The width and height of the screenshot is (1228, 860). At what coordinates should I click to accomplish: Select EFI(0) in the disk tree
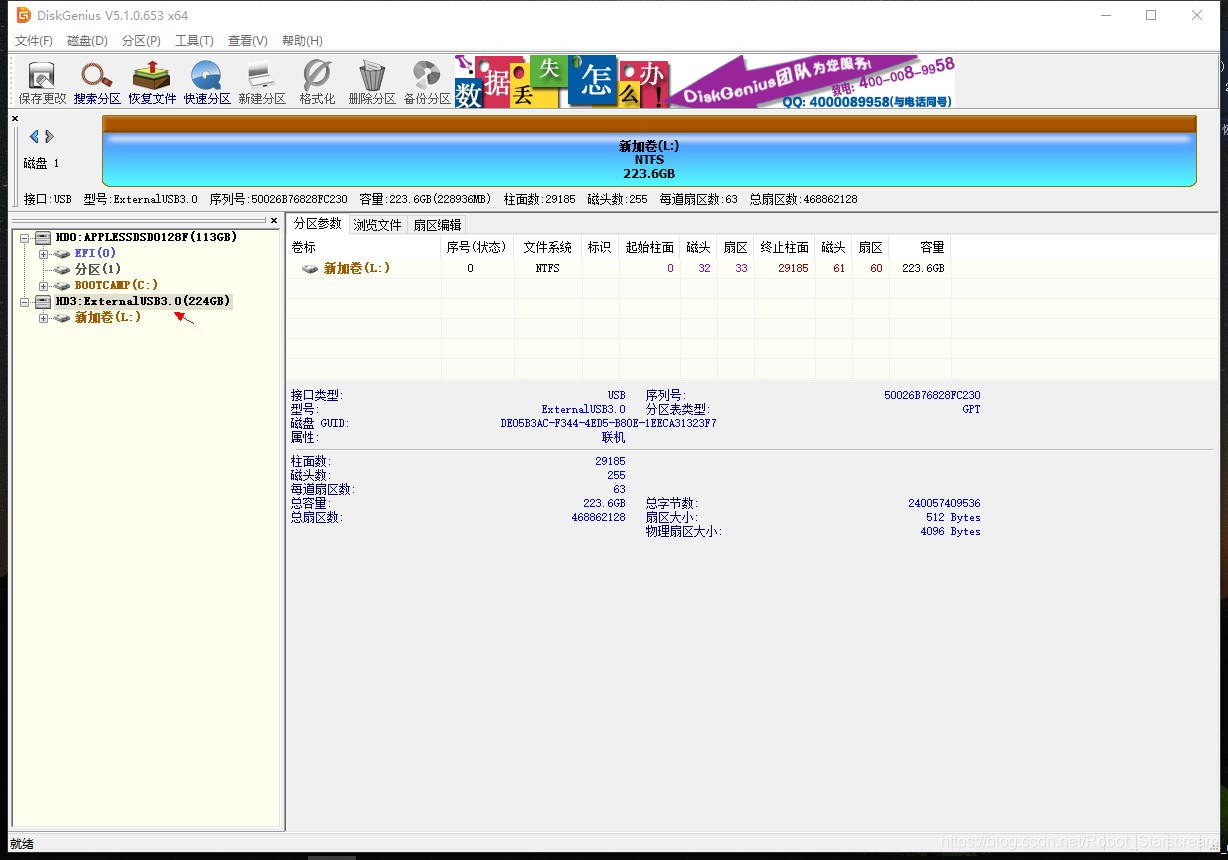point(95,253)
